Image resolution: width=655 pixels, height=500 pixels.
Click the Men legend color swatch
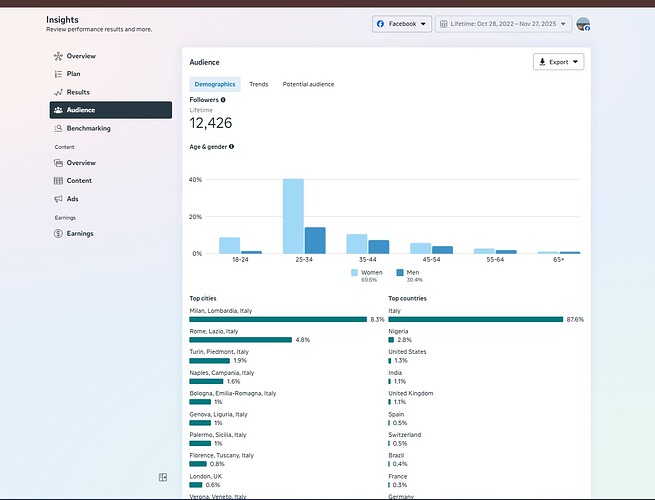tap(400, 272)
